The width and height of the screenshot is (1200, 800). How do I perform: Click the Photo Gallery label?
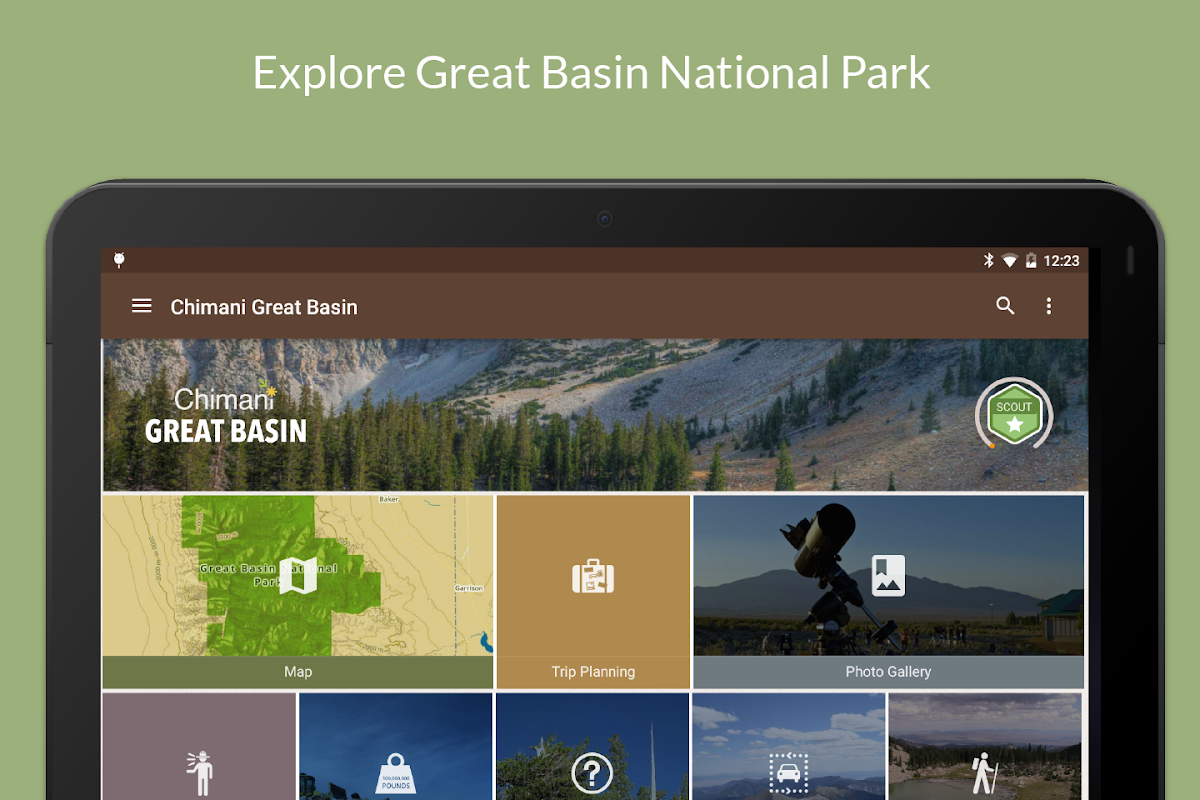pos(888,672)
